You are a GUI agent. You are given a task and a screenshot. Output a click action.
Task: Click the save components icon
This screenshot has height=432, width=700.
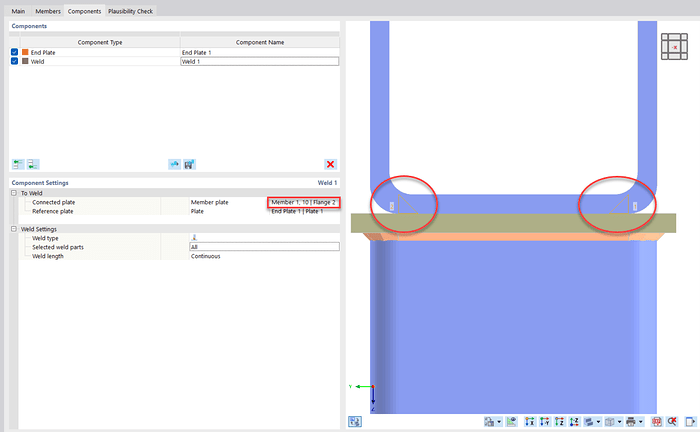coord(189,164)
